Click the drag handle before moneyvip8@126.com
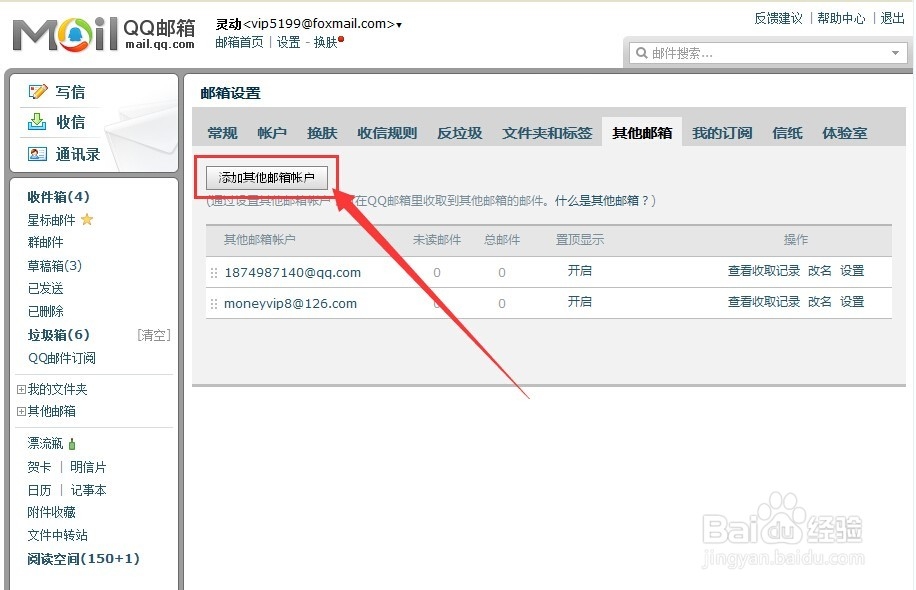 pos(214,301)
